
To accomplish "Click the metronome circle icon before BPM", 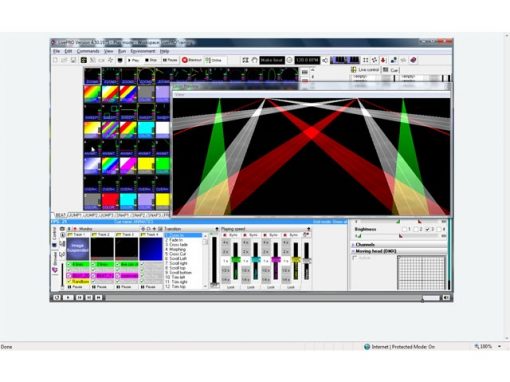I will click(x=289, y=60).
